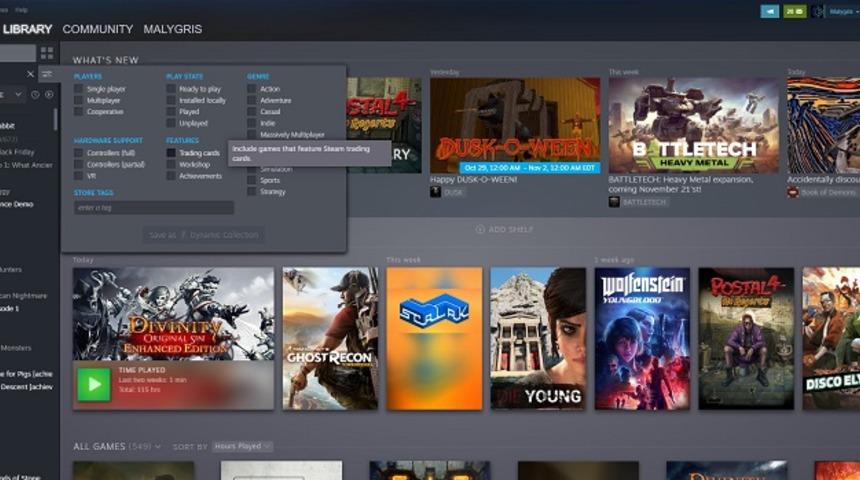Follow the BATTLETECH game link
The height and width of the screenshot is (480, 860).
pos(644,202)
